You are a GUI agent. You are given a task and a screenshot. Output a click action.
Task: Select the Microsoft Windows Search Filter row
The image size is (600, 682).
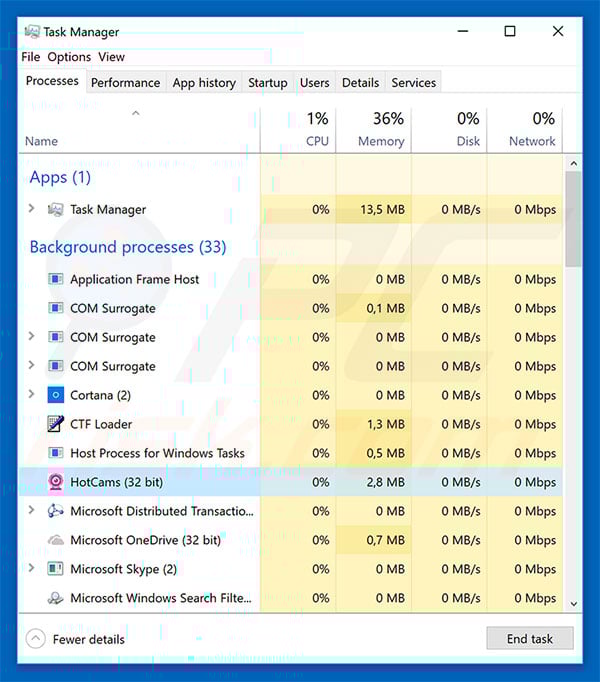pos(291,598)
